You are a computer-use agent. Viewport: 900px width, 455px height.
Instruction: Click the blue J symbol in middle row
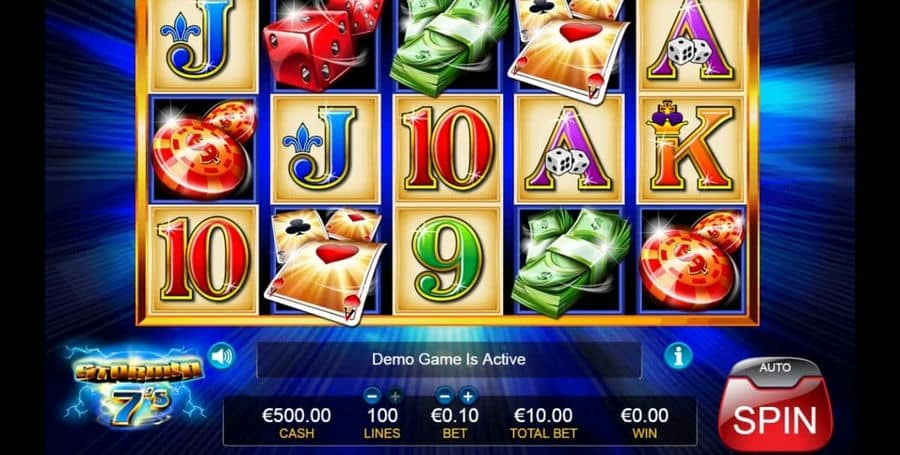pos(325,148)
